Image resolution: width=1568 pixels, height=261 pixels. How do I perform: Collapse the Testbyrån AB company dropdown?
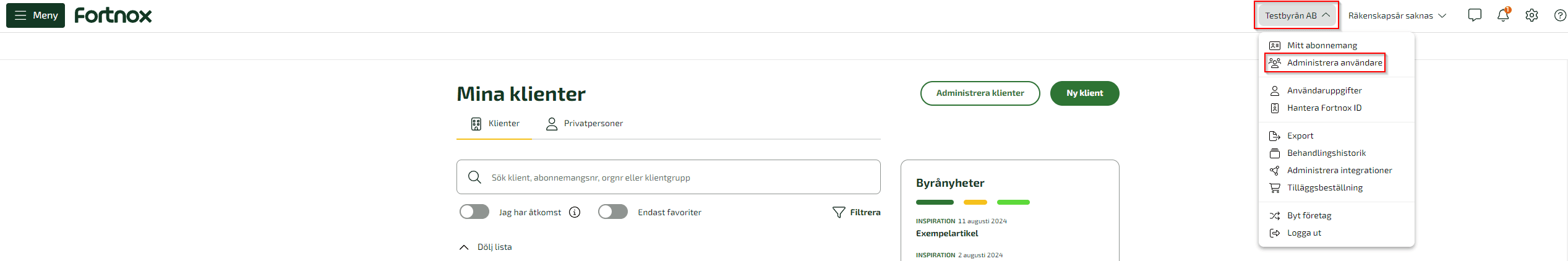[1296, 15]
